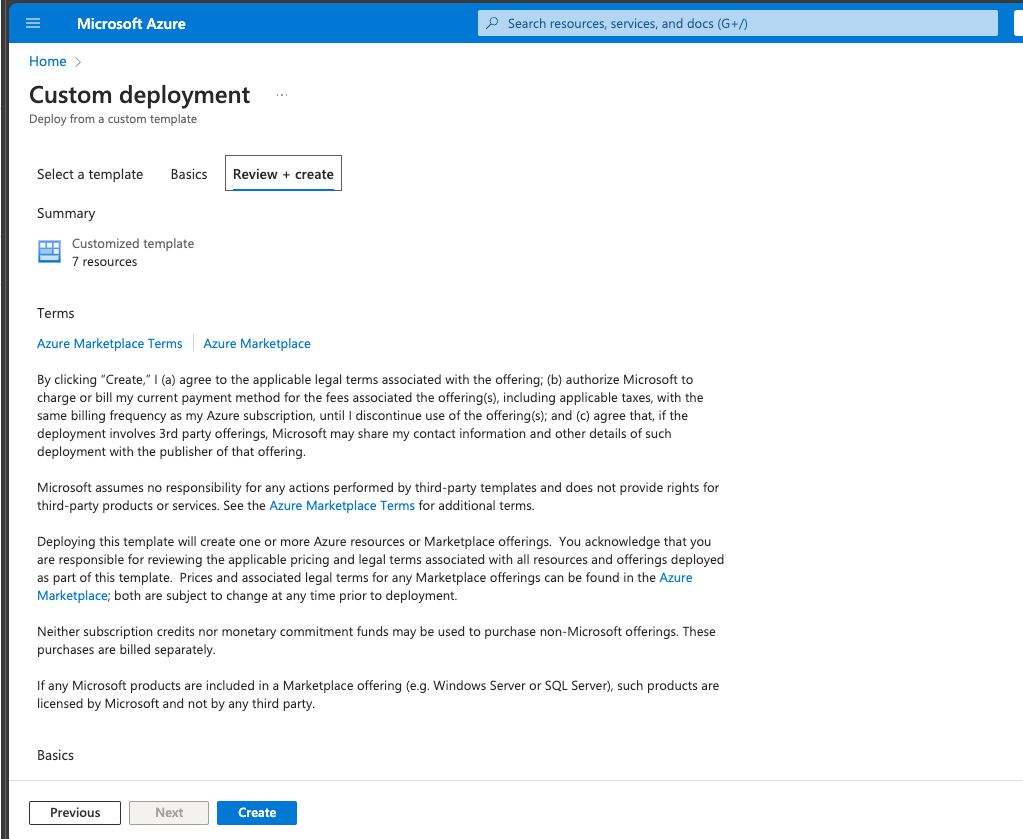
Task: Click the Microsoft Azure portal title
Action: [x=131, y=24]
